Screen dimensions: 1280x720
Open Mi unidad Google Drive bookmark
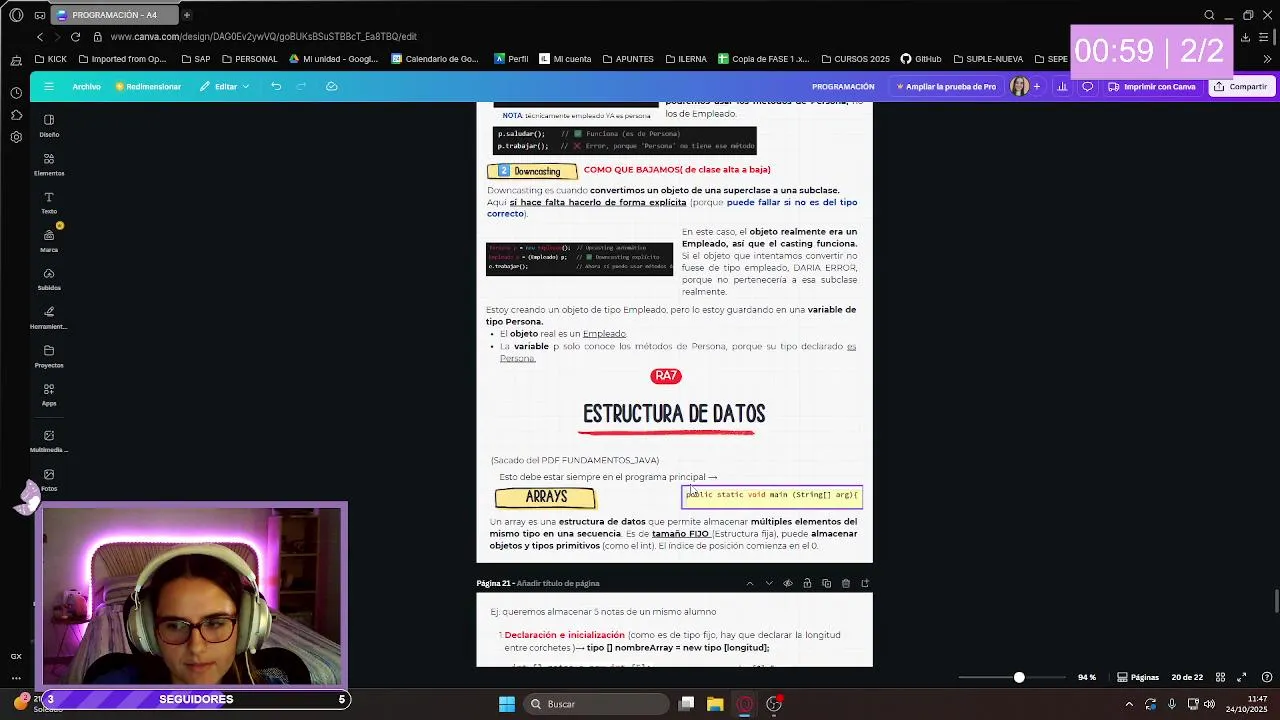pos(333,59)
